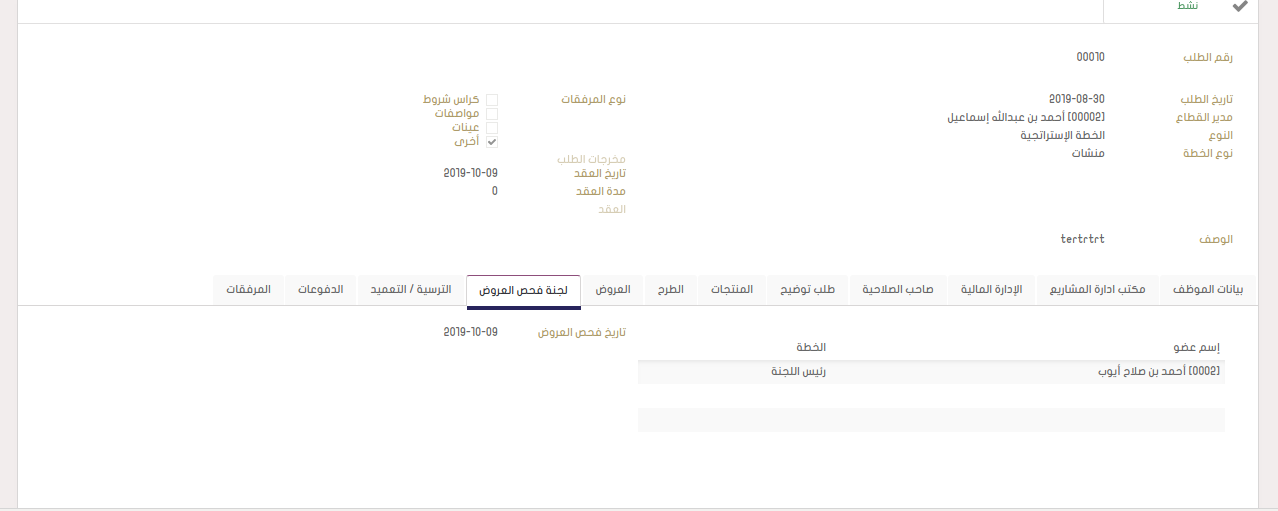This screenshot has width=1278, height=511.
Task: Open sector manager أحمد بن عبدالله إسماعيل link
Action: pyautogui.click(x=1026, y=117)
